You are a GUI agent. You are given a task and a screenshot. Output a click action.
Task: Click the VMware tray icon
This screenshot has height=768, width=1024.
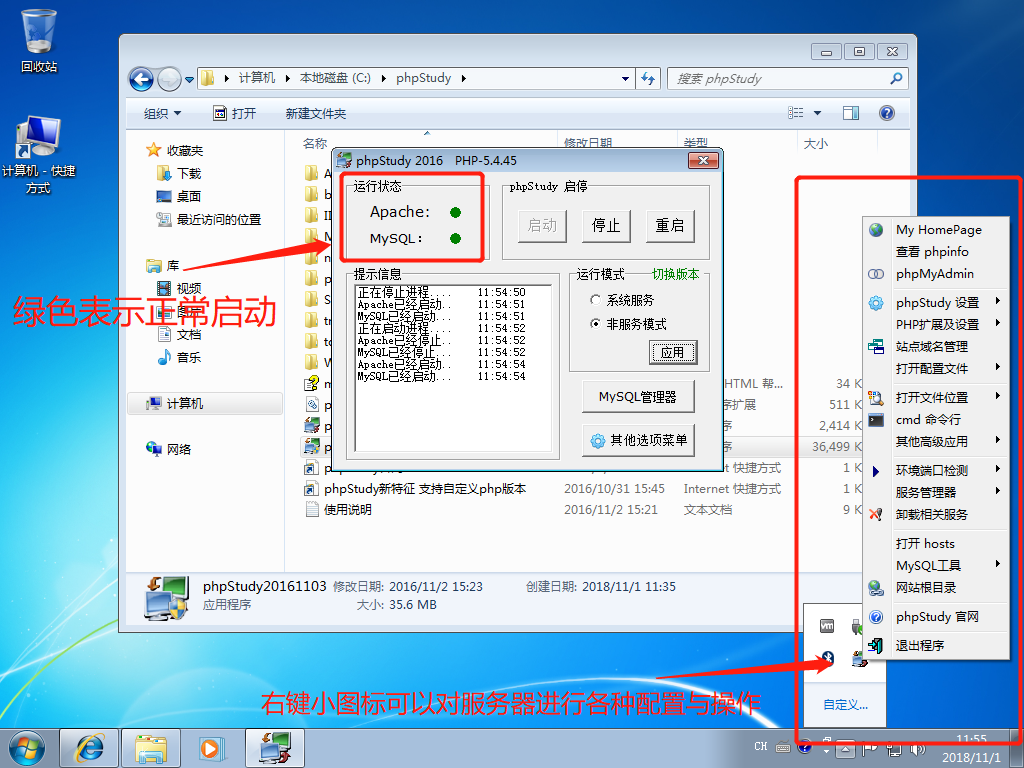[x=827, y=626]
